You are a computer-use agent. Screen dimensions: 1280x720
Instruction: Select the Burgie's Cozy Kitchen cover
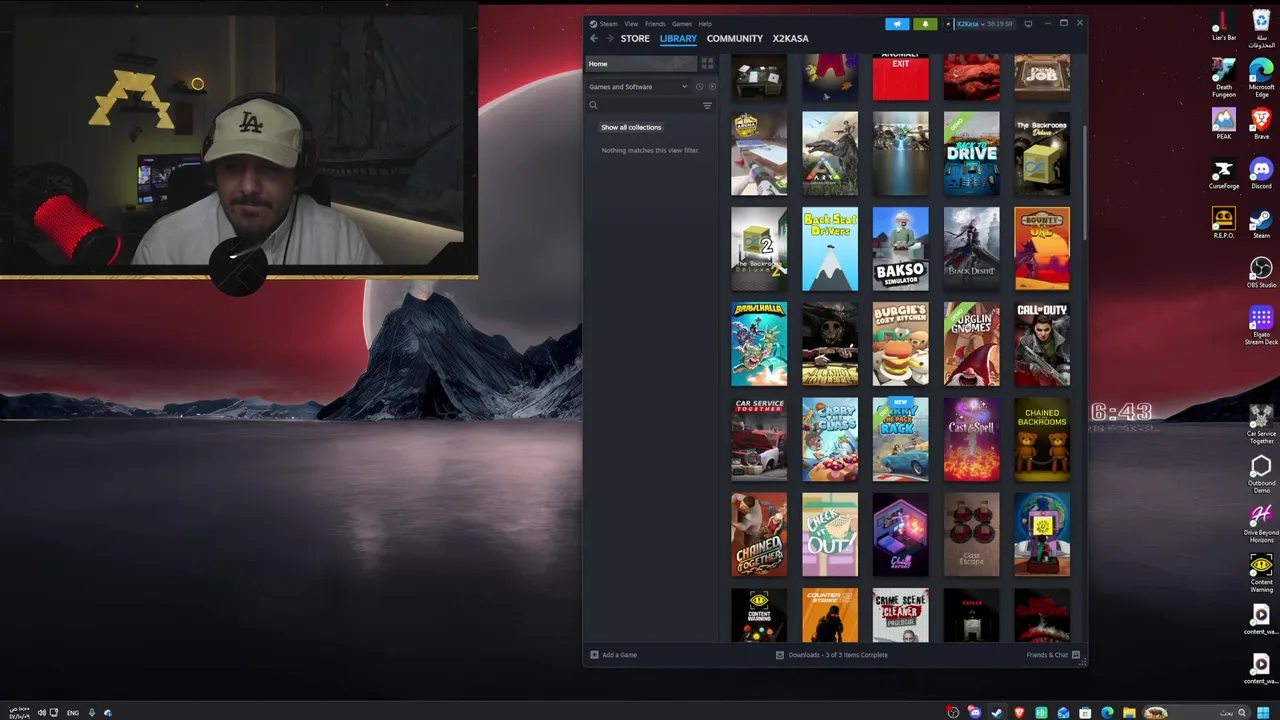click(900, 344)
